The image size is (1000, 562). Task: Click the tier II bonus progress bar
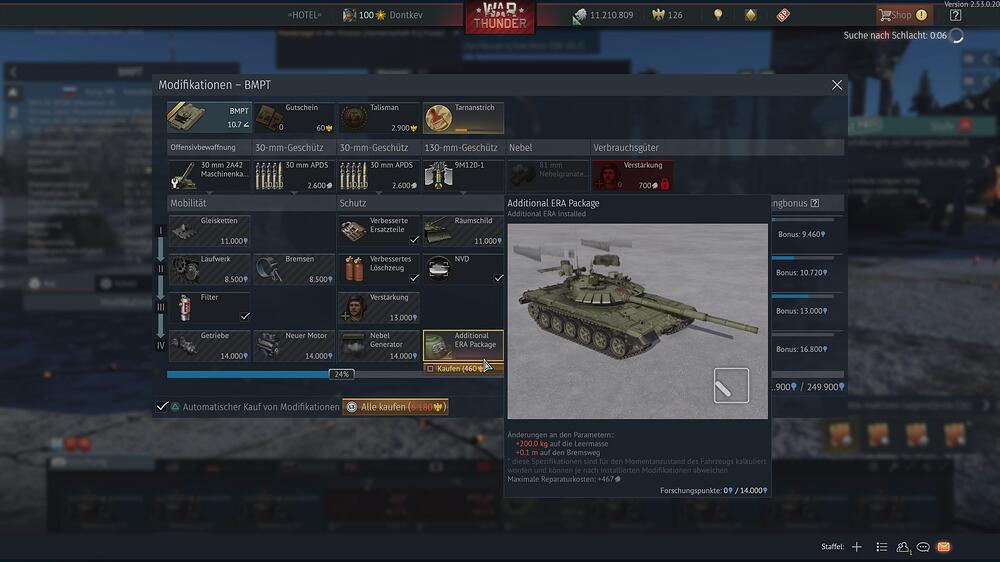[803, 258]
